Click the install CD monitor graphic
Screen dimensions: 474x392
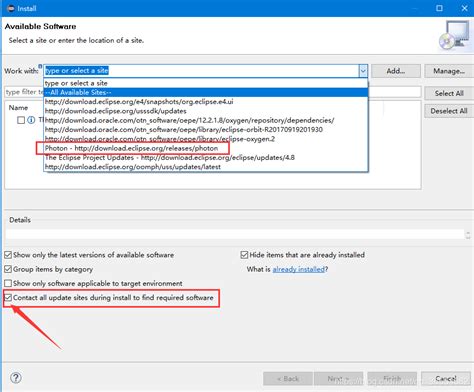pos(454,35)
